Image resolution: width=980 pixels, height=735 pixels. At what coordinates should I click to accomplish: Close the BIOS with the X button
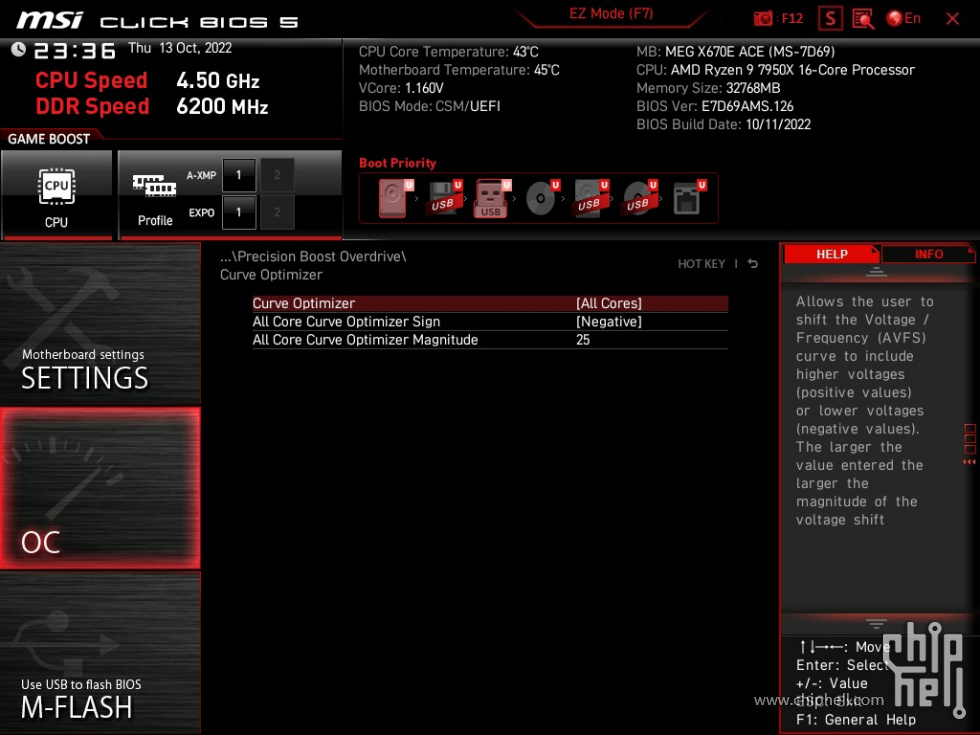[952, 19]
